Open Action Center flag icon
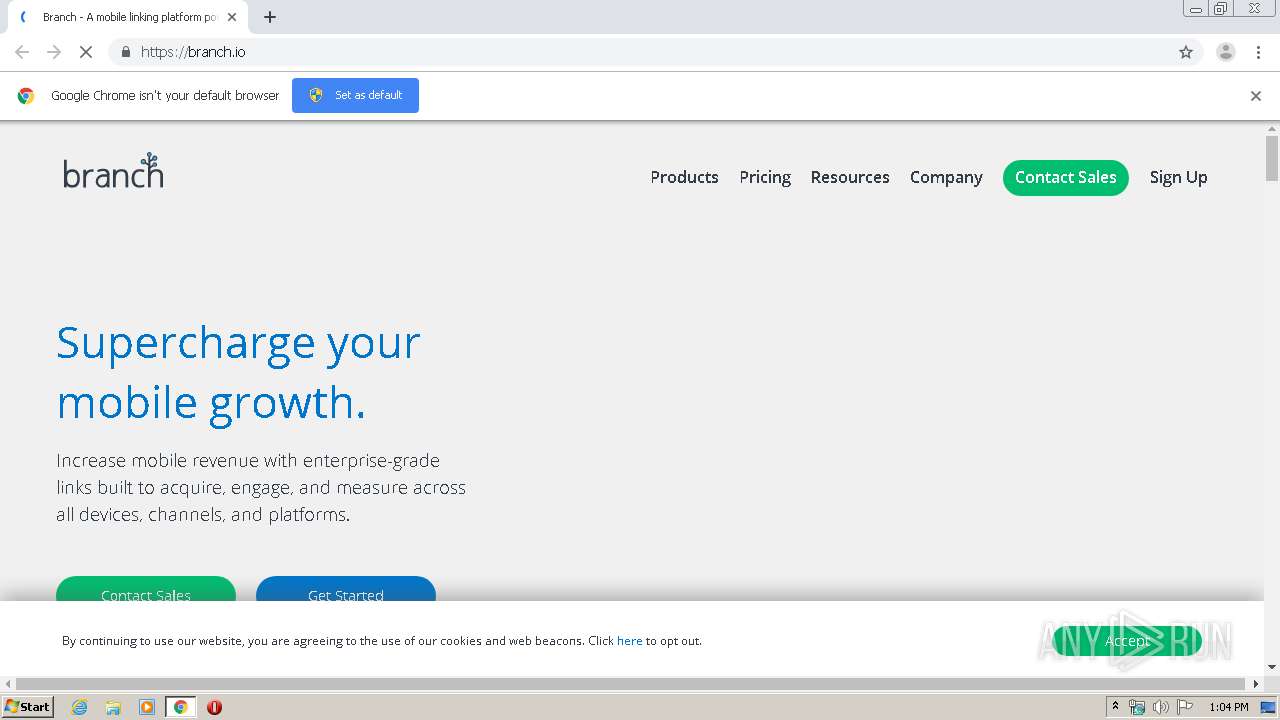This screenshot has width=1280, height=720. click(1184, 707)
